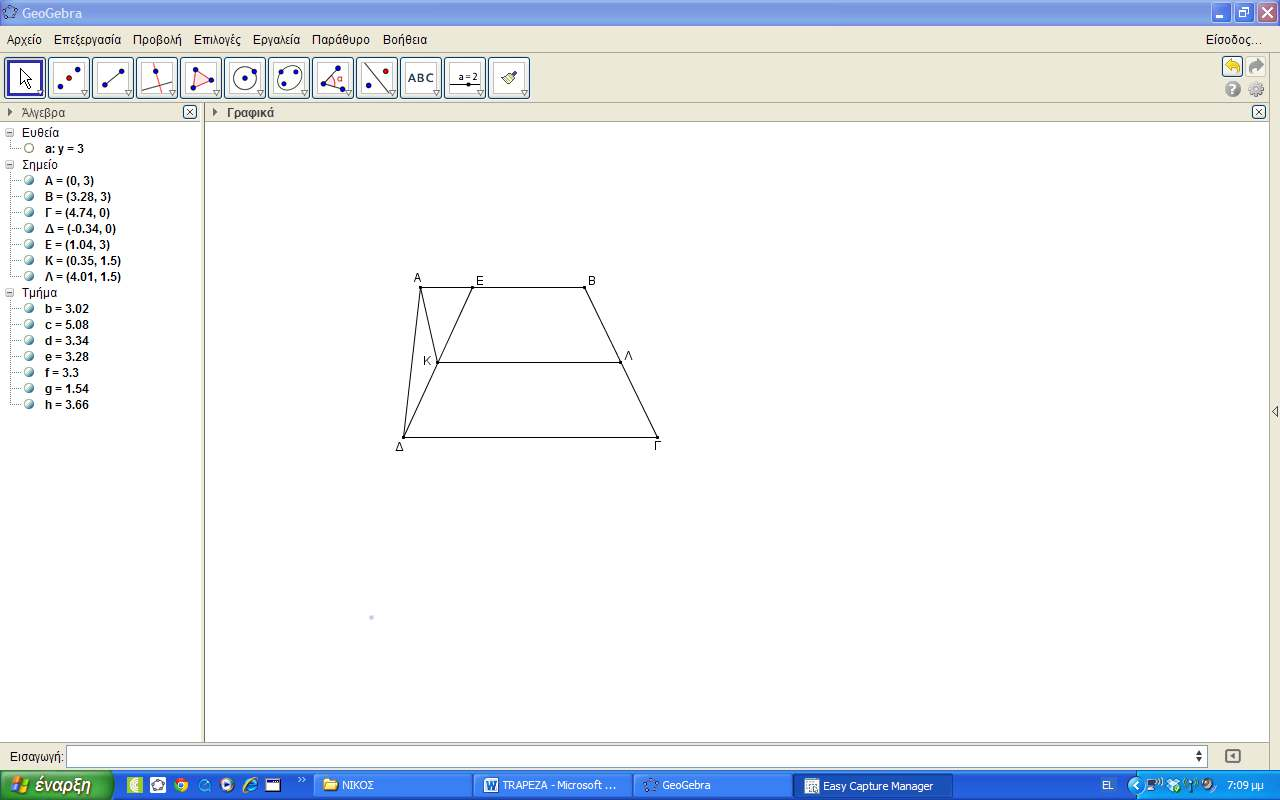The height and width of the screenshot is (800, 1280).
Task: Open the έναρξη Start button
Action: tap(57, 785)
